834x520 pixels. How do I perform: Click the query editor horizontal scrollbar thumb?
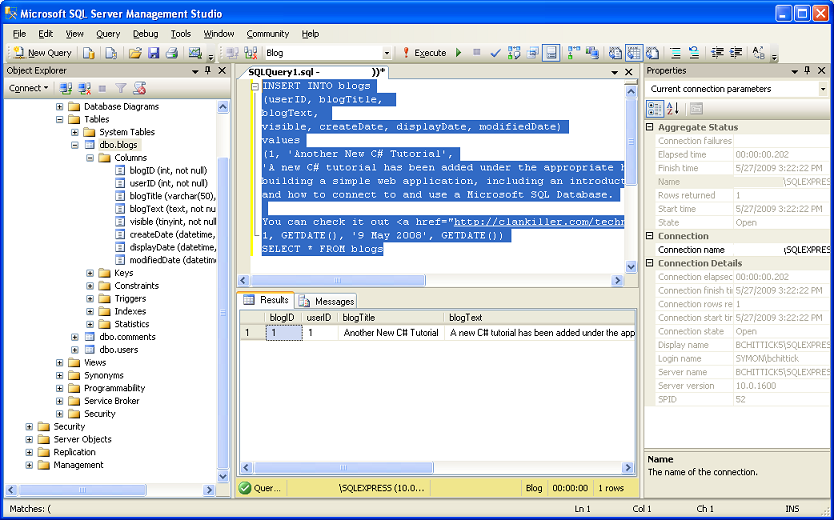coord(337,280)
